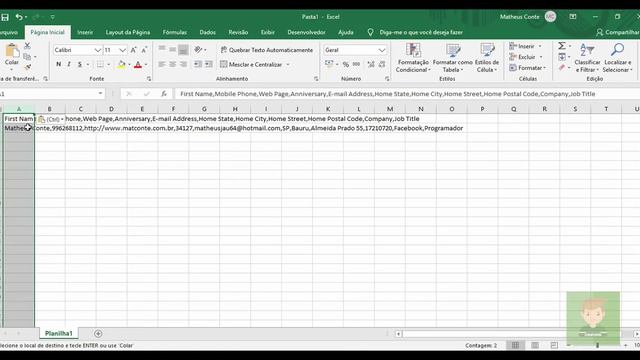Image resolution: width=640 pixels, height=360 pixels.
Task: Switch to Page Layout view icon
Action: click(x=535, y=345)
